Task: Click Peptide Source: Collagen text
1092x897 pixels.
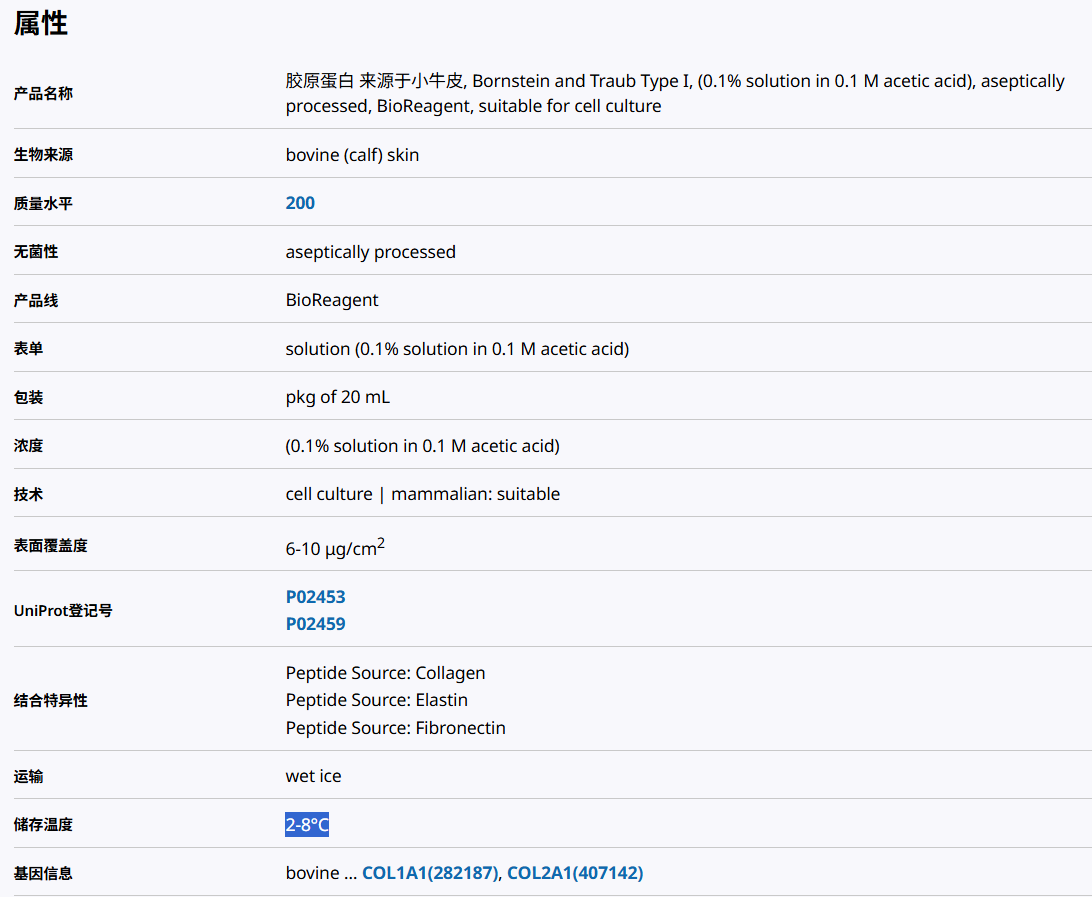Action: 385,673
